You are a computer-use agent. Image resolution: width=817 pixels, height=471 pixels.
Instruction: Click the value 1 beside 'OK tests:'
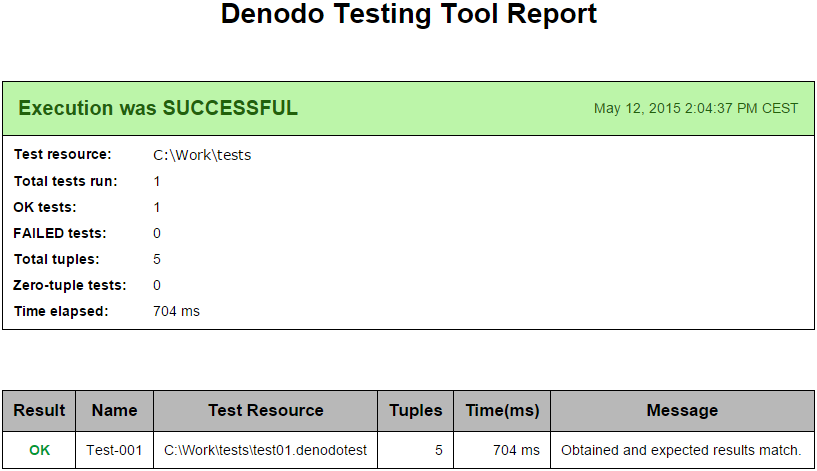157,207
